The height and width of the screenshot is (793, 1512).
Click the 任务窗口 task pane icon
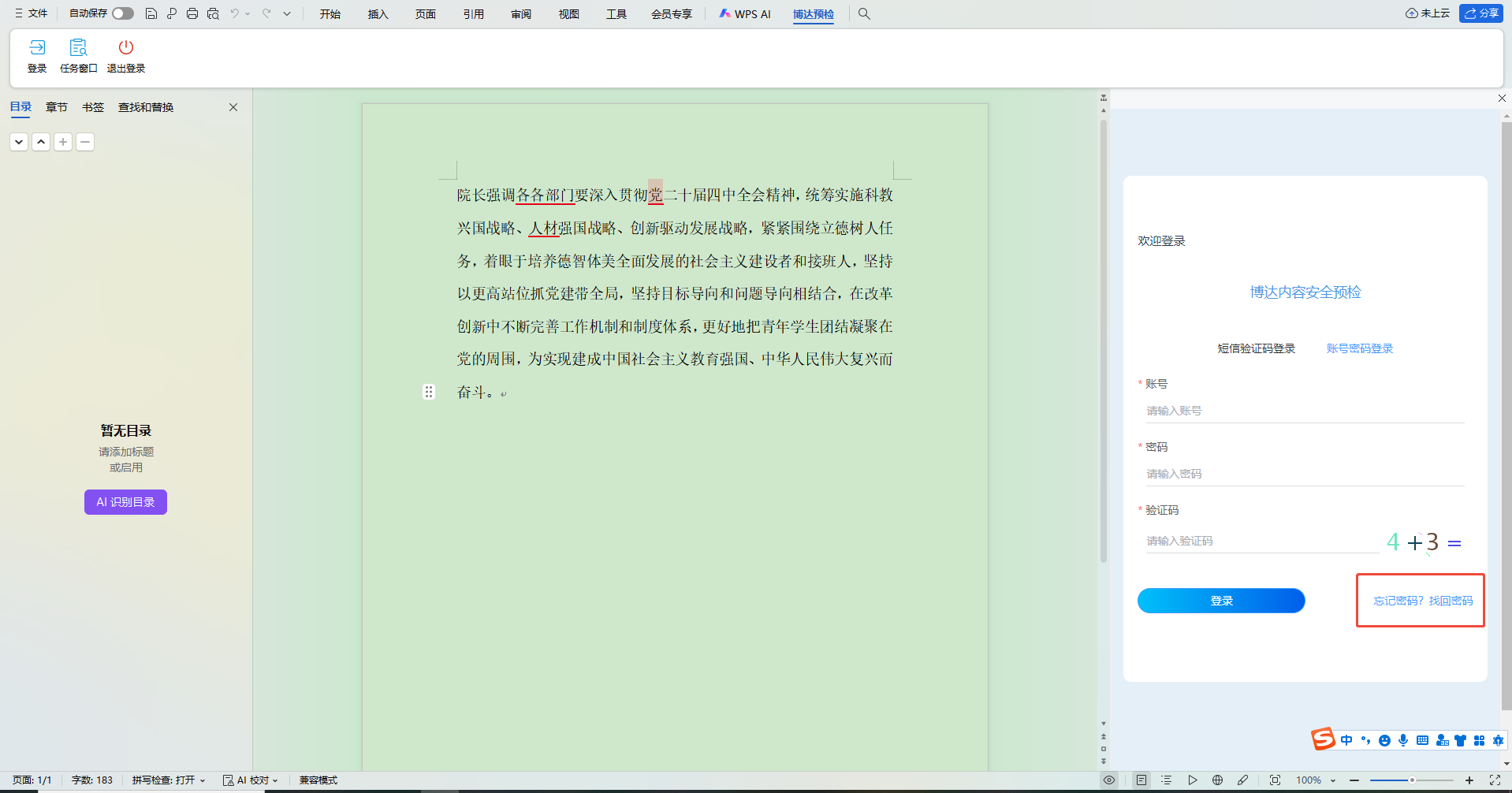[78, 55]
